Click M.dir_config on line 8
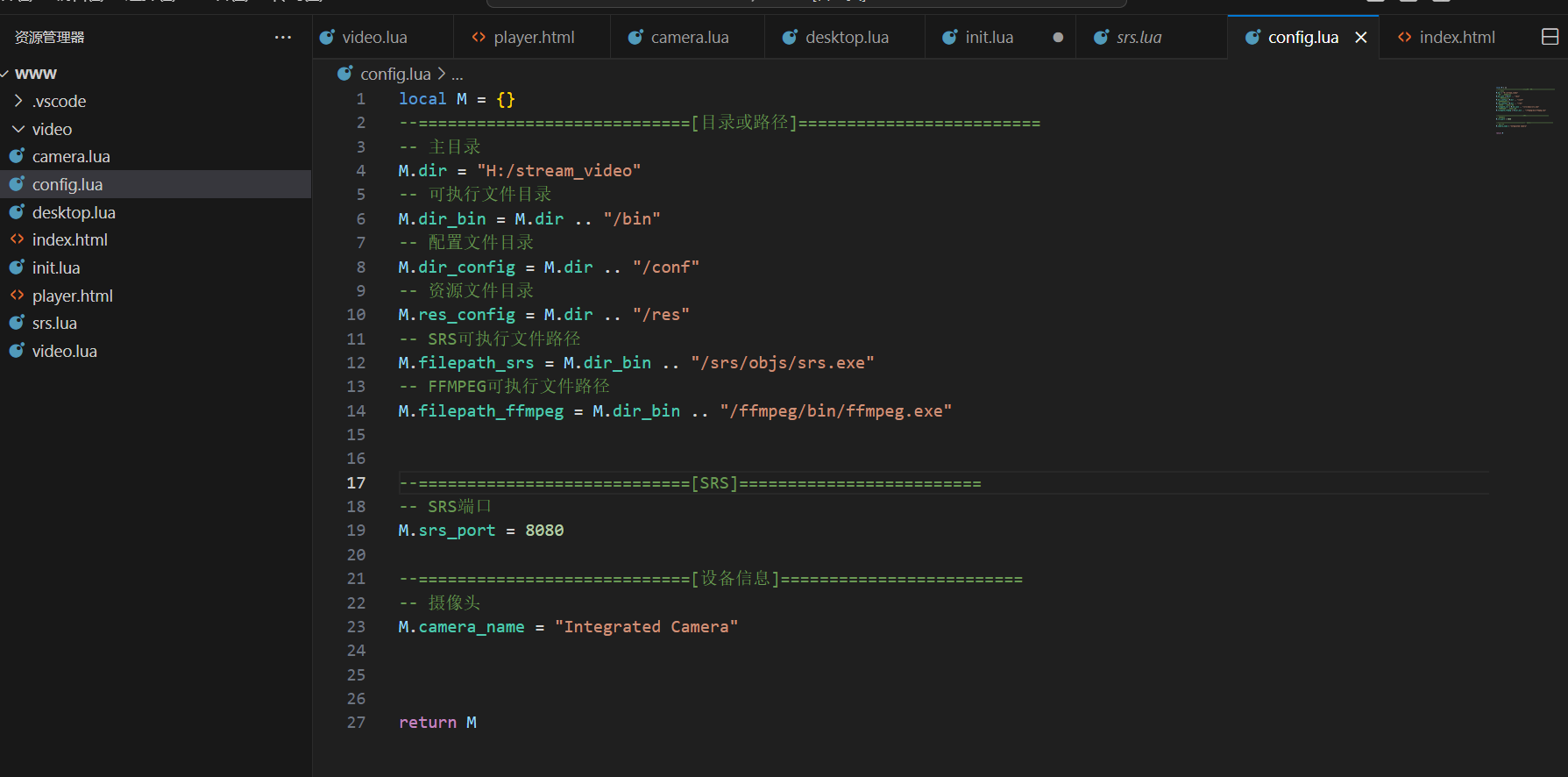Image resolution: width=1568 pixels, height=777 pixels. click(457, 267)
